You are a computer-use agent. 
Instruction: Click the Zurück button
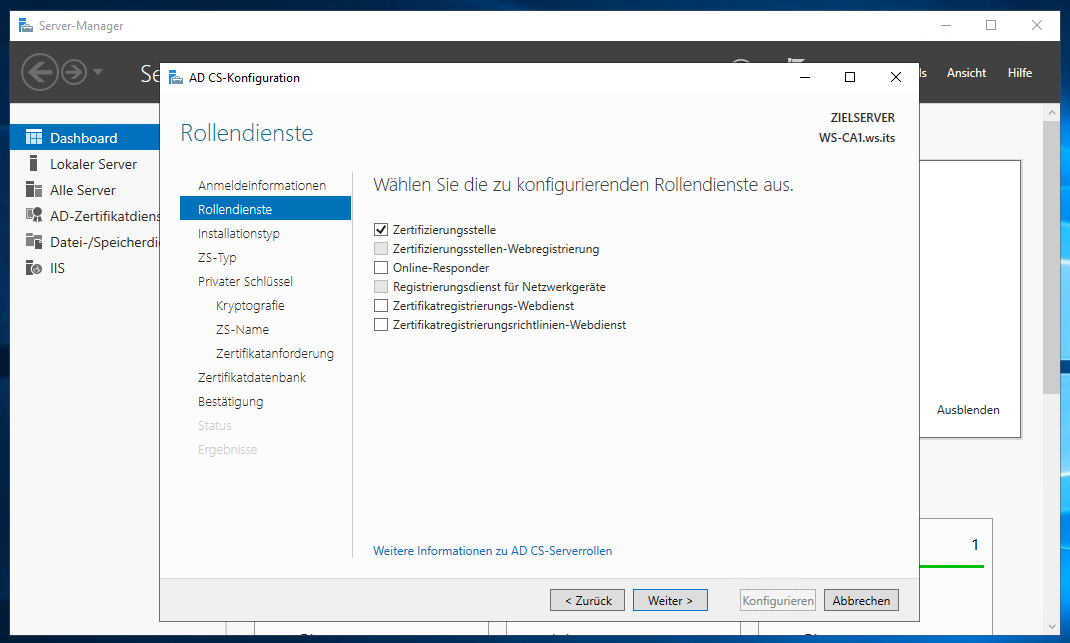(588, 600)
